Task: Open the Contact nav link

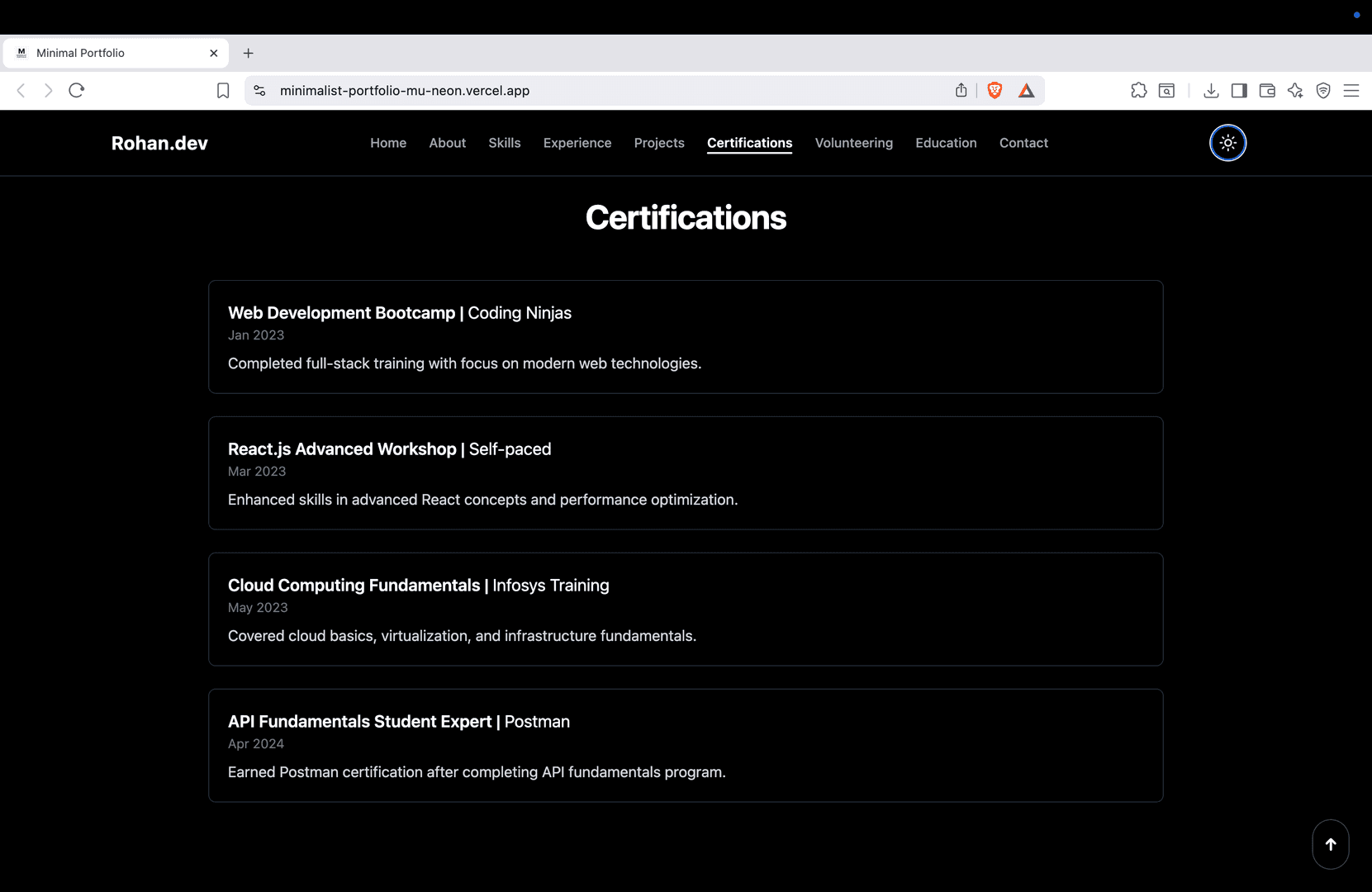Action: (1023, 143)
